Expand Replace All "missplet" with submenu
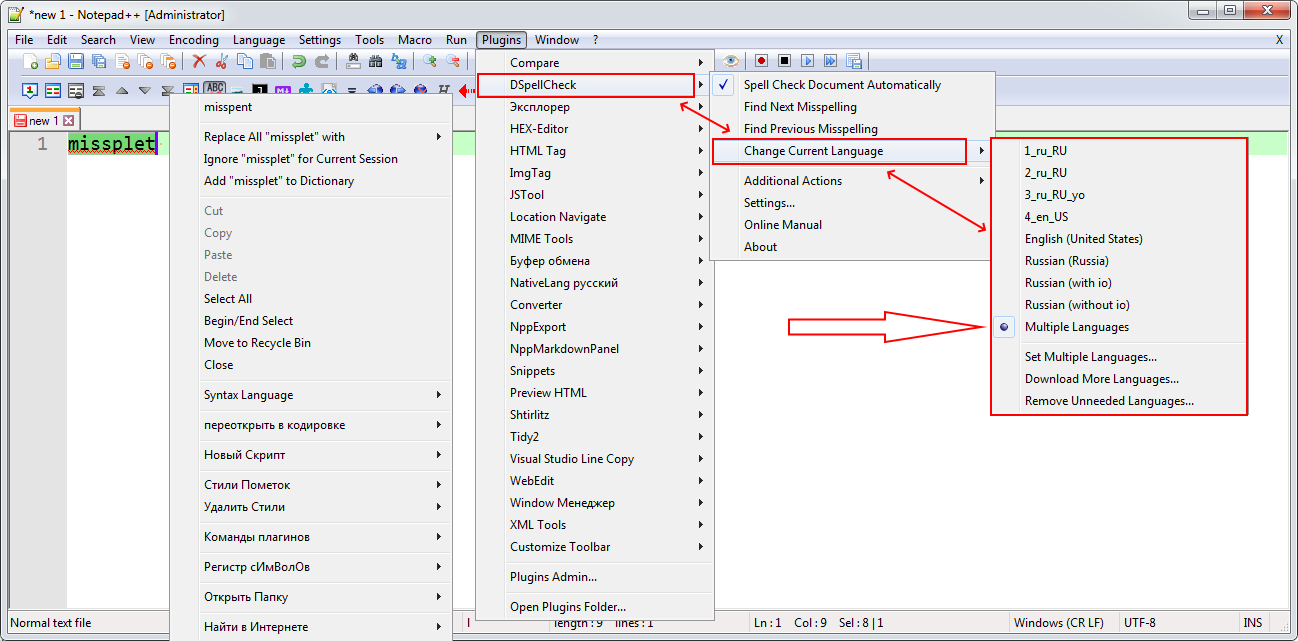The image size is (1298, 641). tap(310, 137)
